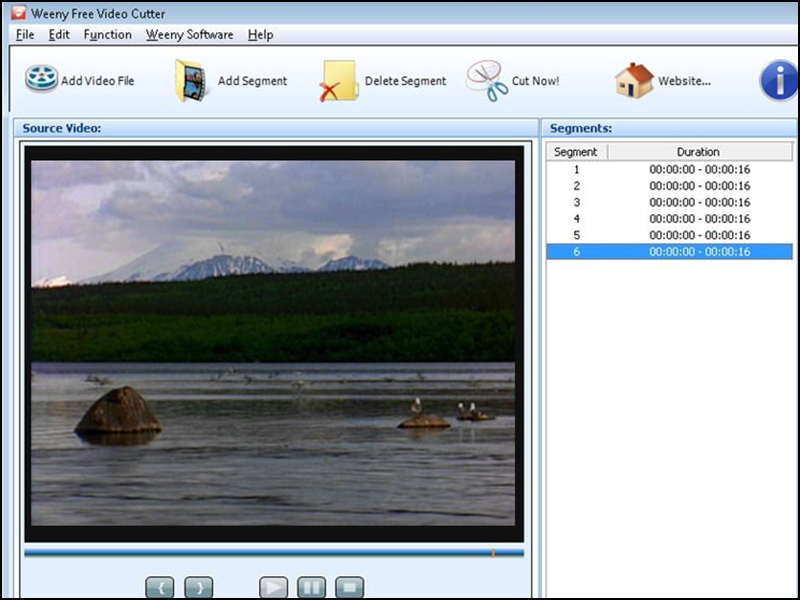Sort by the Duration column header
The width and height of the screenshot is (800, 600).
(699, 152)
